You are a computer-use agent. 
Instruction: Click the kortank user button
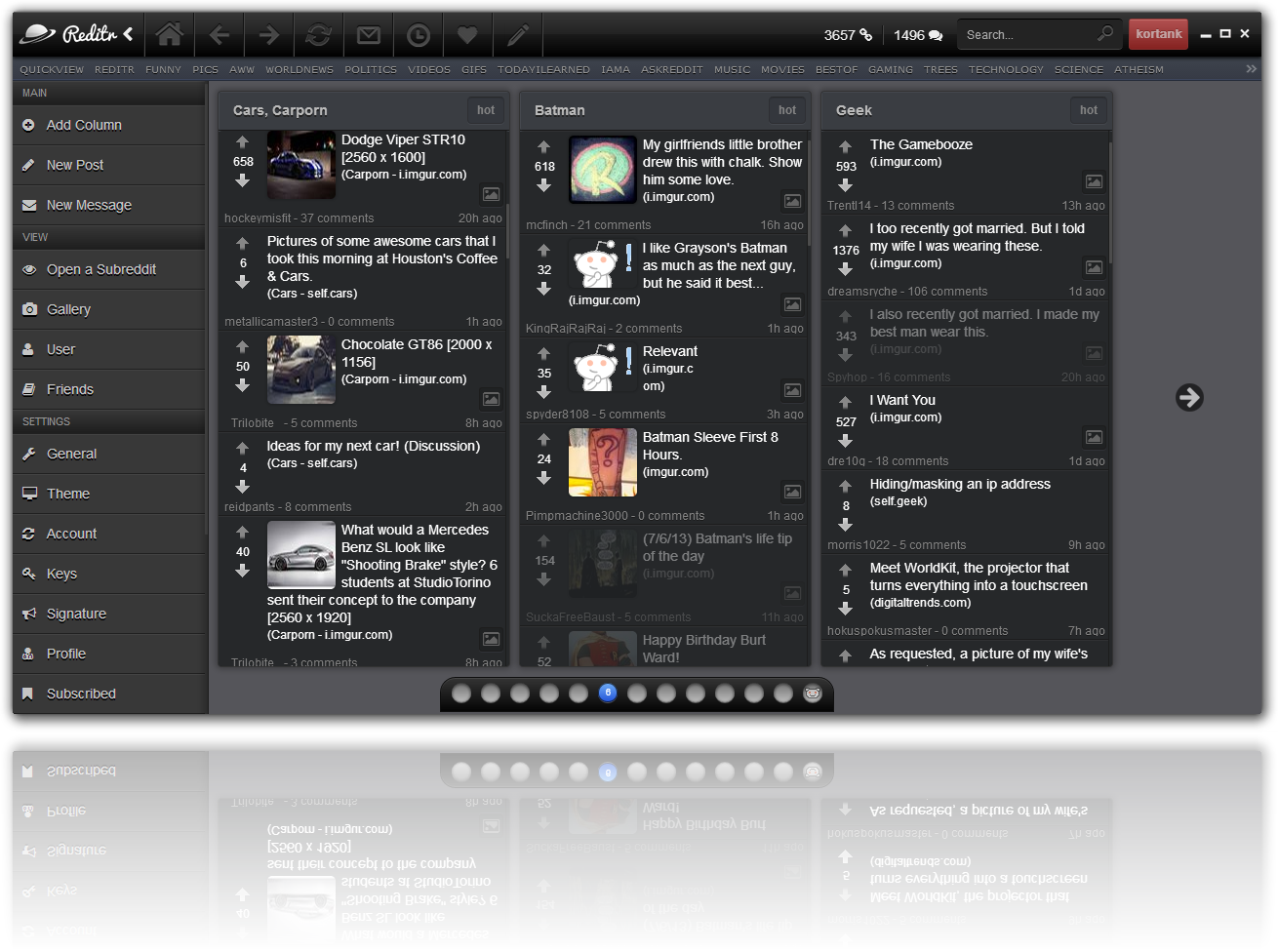[x=1158, y=34]
